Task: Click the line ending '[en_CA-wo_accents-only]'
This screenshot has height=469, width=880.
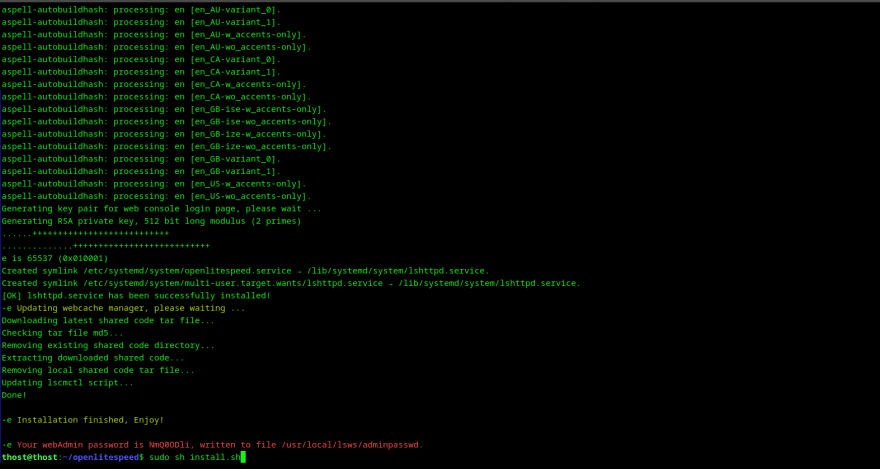Action: (x=157, y=96)
